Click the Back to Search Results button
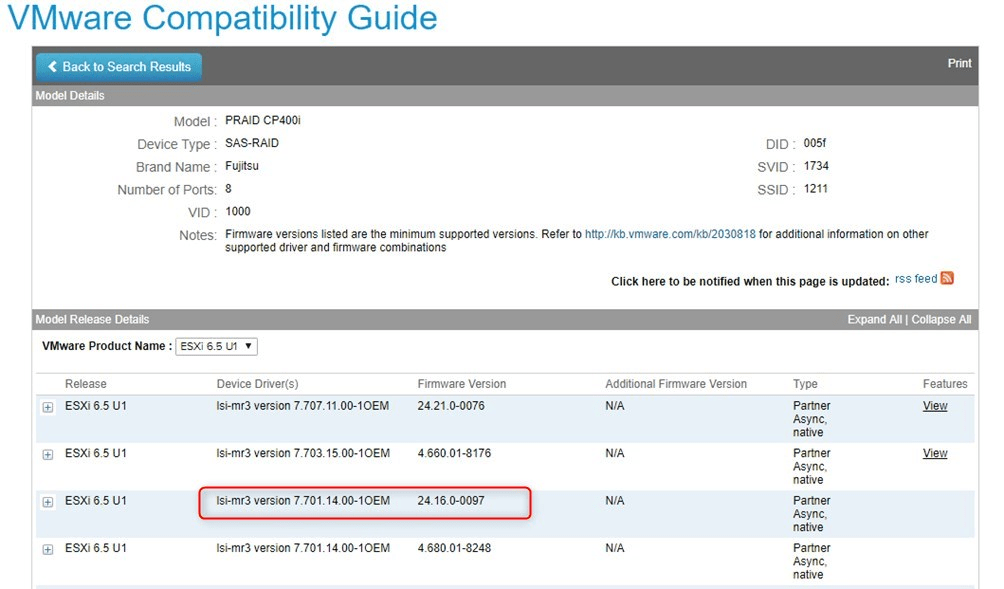The height and width of the screenshot is (589, 1004). [119, 67]
